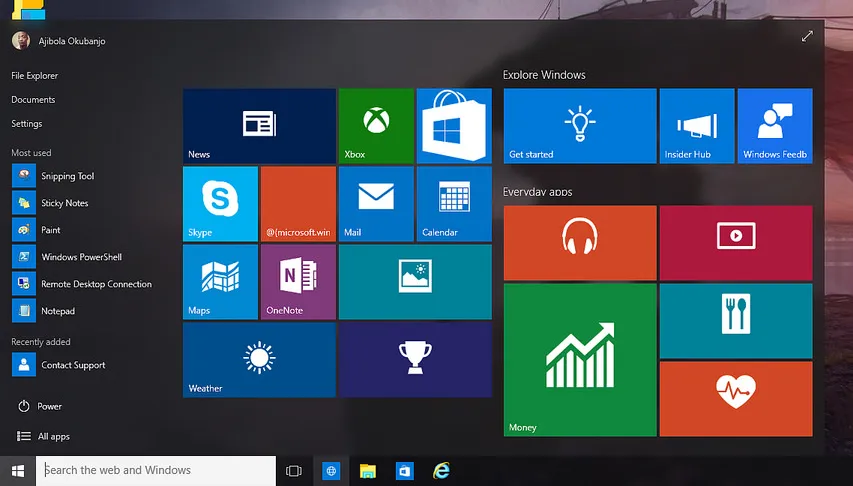This screenshot has width=853, height=486.
Task: Click the Explore Windows group heading
Action: 544,75
